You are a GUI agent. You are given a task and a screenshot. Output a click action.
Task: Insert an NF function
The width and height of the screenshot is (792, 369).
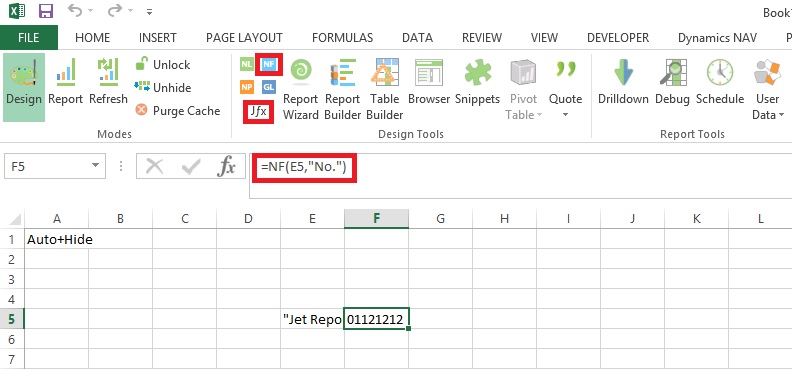[269, 64]
